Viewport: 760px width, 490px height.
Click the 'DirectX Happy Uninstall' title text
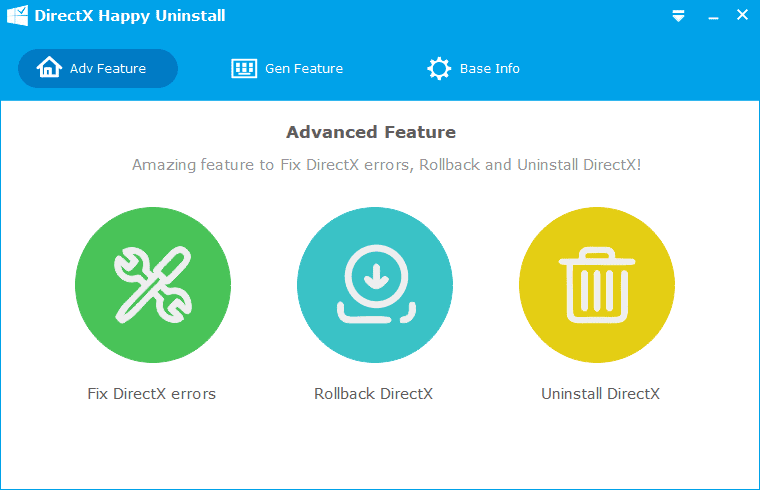click(x=130, y=16)
